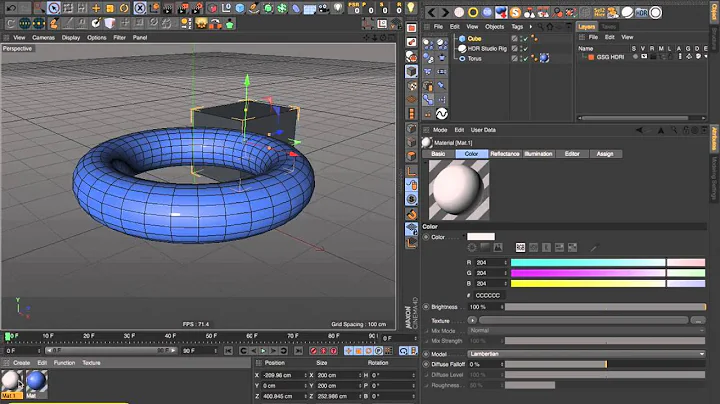Screen dimensions: 720x404
Task: Click the Position X stepper arrows
Action: point(305,375)
